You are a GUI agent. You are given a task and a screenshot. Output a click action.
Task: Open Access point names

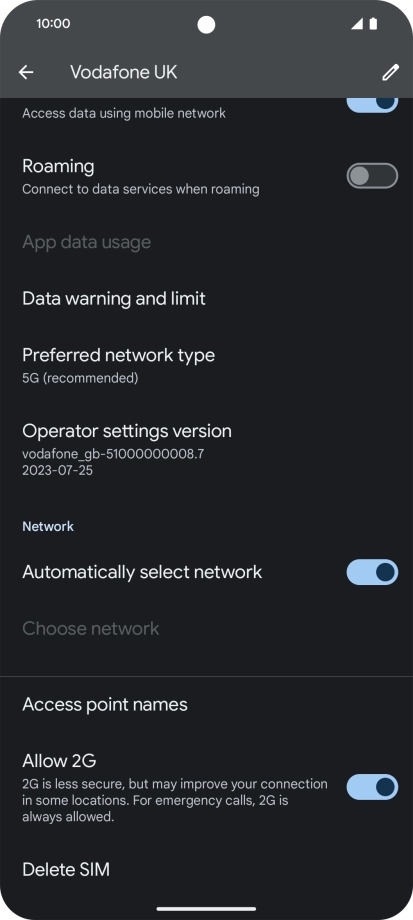(x=206, y=704)
